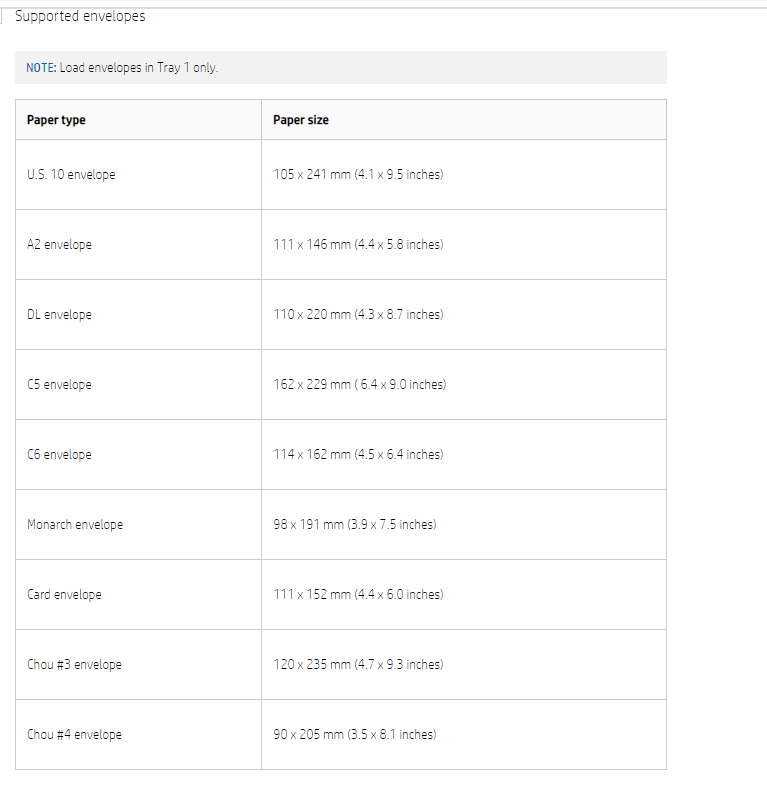The width and height of the screenshot is (767, 812).
Task: Click the 105 x 241 mm size cell
Action: (358, 175)
